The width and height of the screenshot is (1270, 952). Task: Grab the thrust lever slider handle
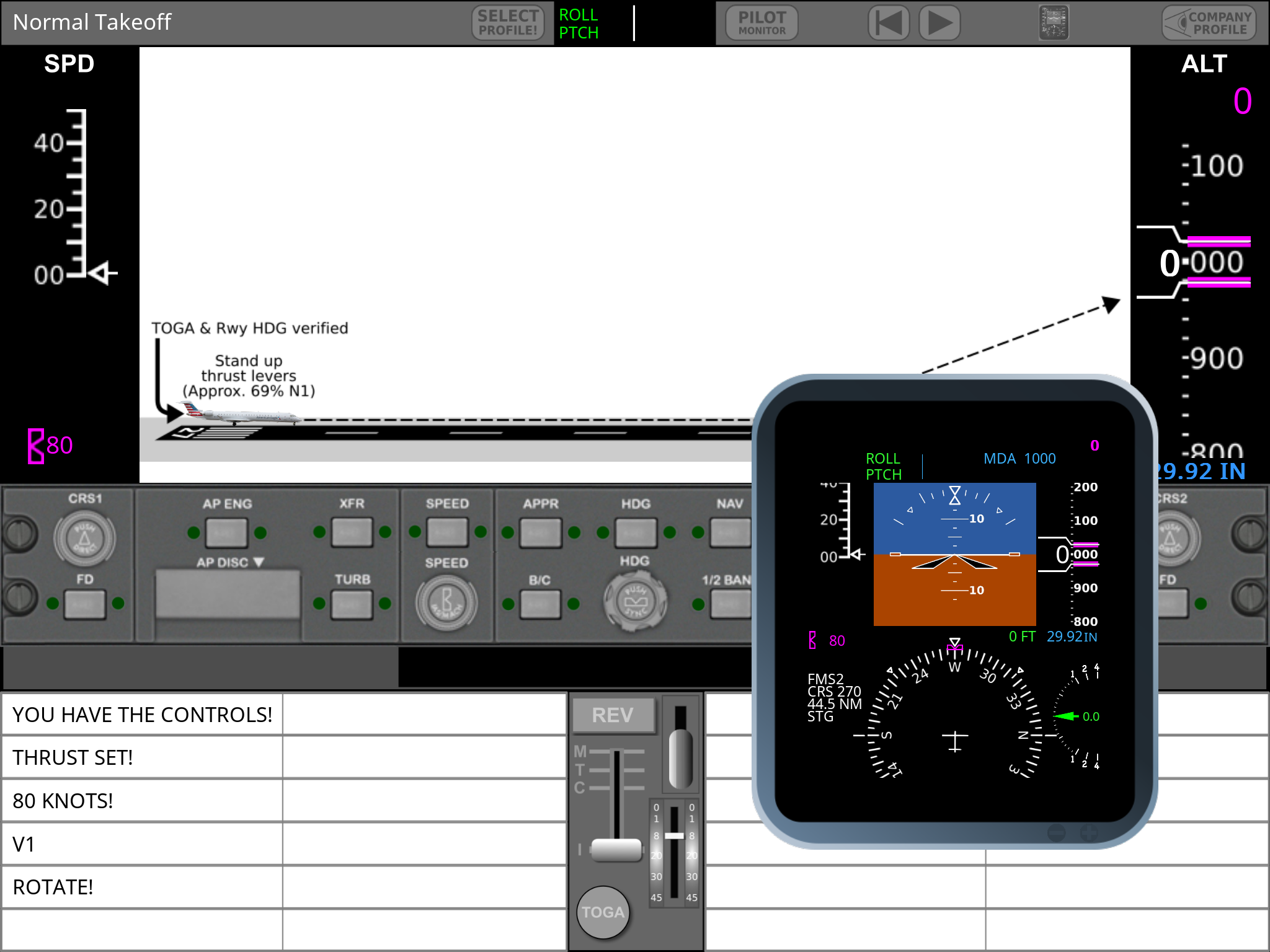[616, 850]
